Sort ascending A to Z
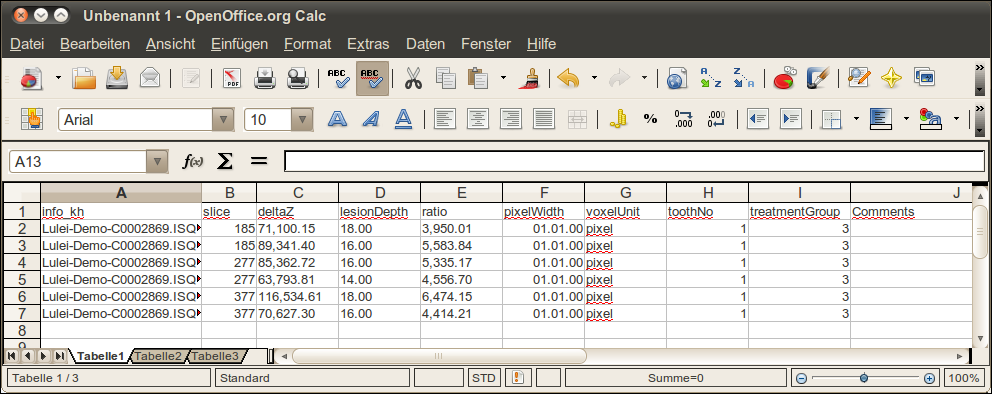 tap(710, 78)
